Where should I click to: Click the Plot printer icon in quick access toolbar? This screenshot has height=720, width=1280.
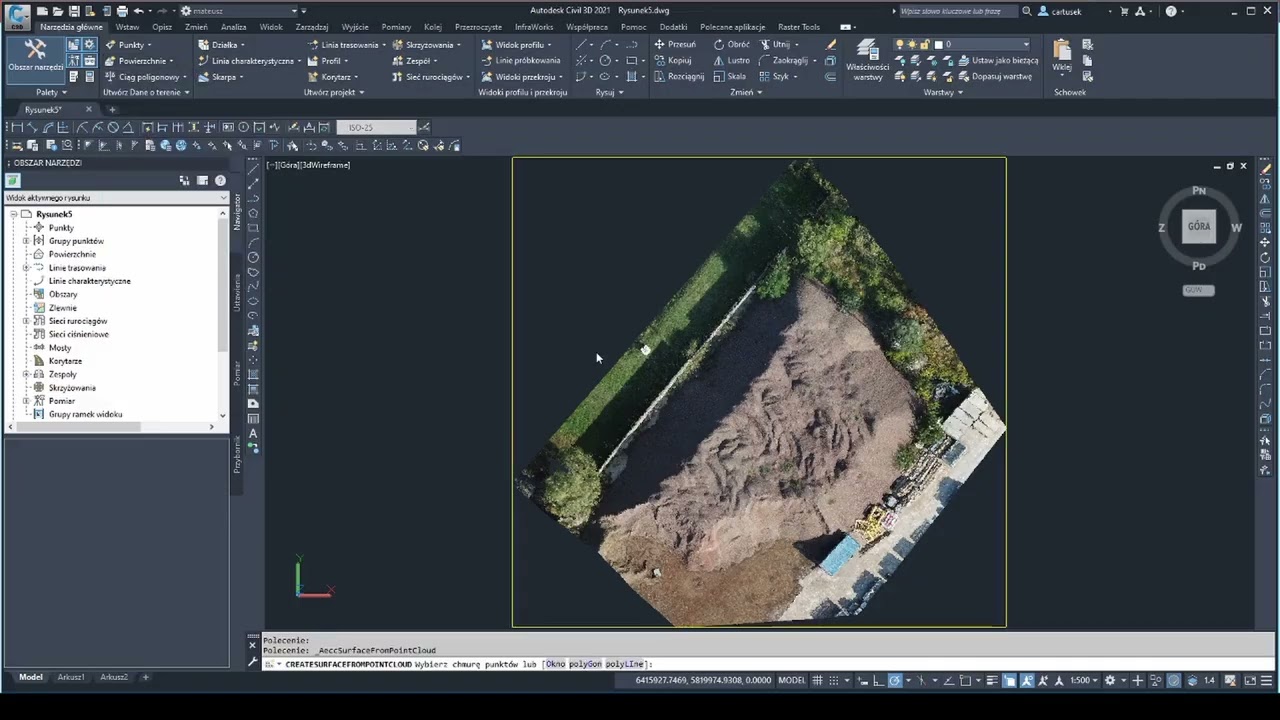[x=121, y=11]
